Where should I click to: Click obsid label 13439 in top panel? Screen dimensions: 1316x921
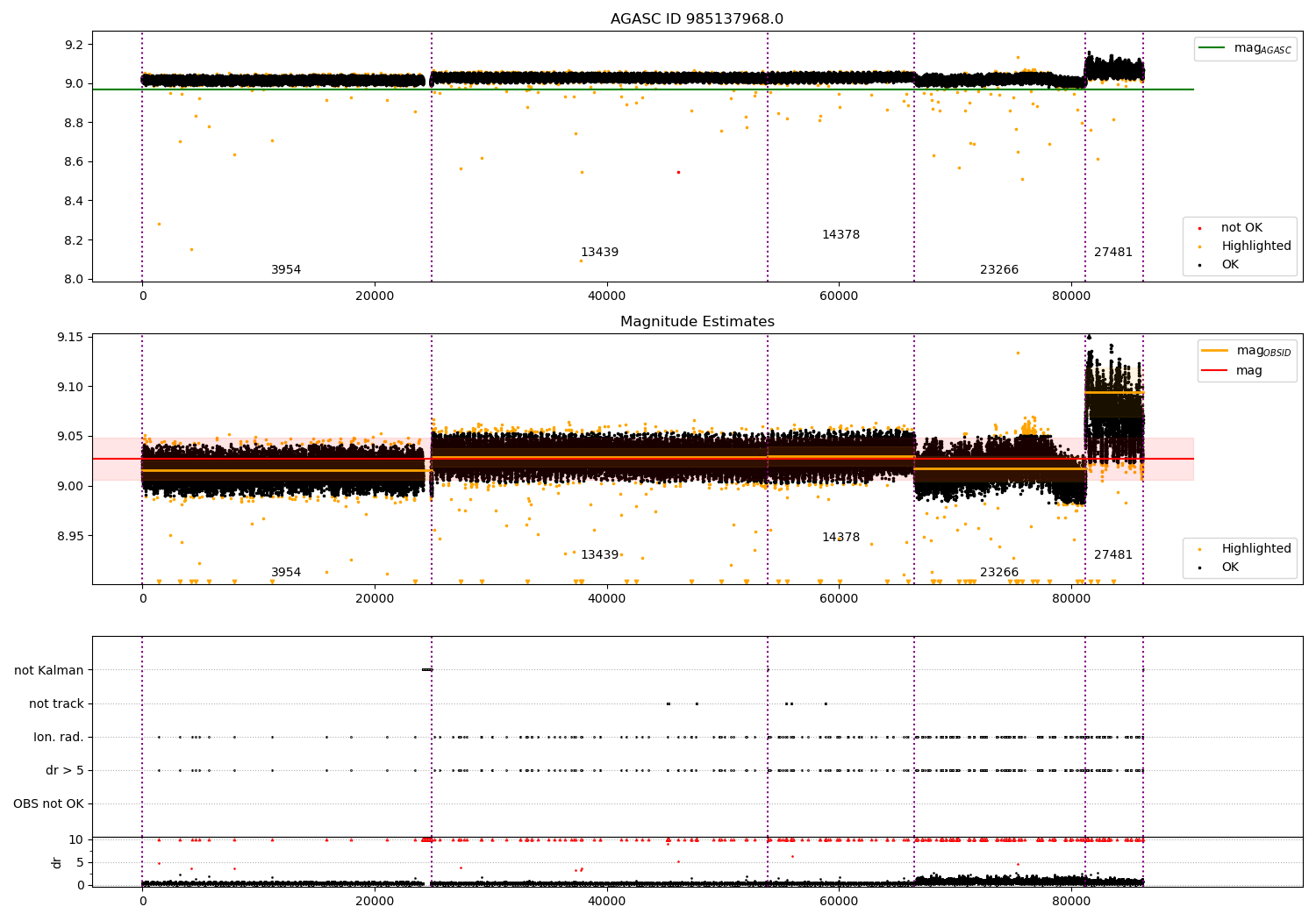(599, 253)
